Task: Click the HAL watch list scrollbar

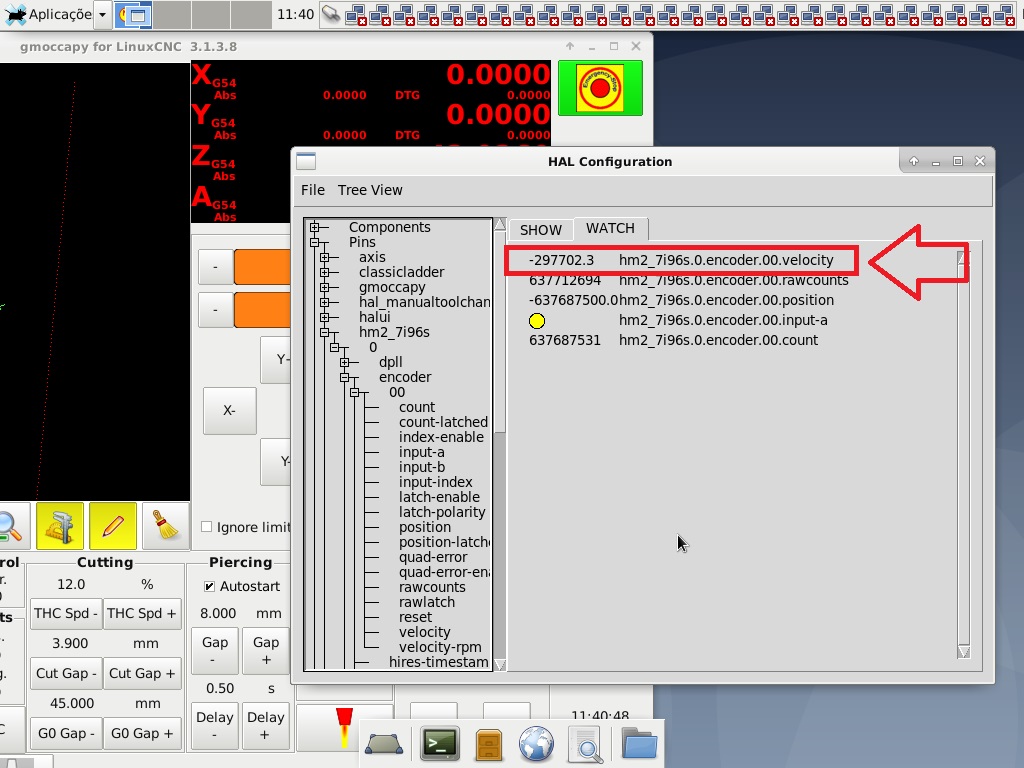Action: point(962,450)
